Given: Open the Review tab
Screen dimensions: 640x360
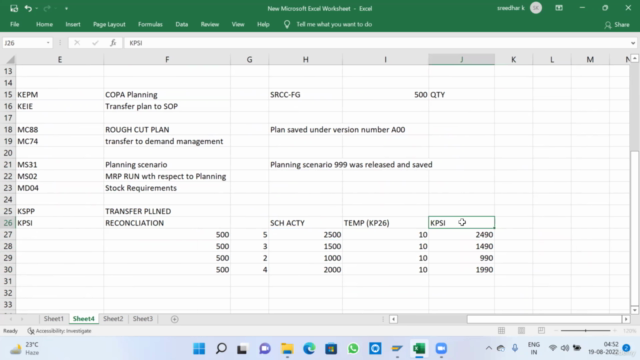Looking at the screenshot, I should click(210, 24).
